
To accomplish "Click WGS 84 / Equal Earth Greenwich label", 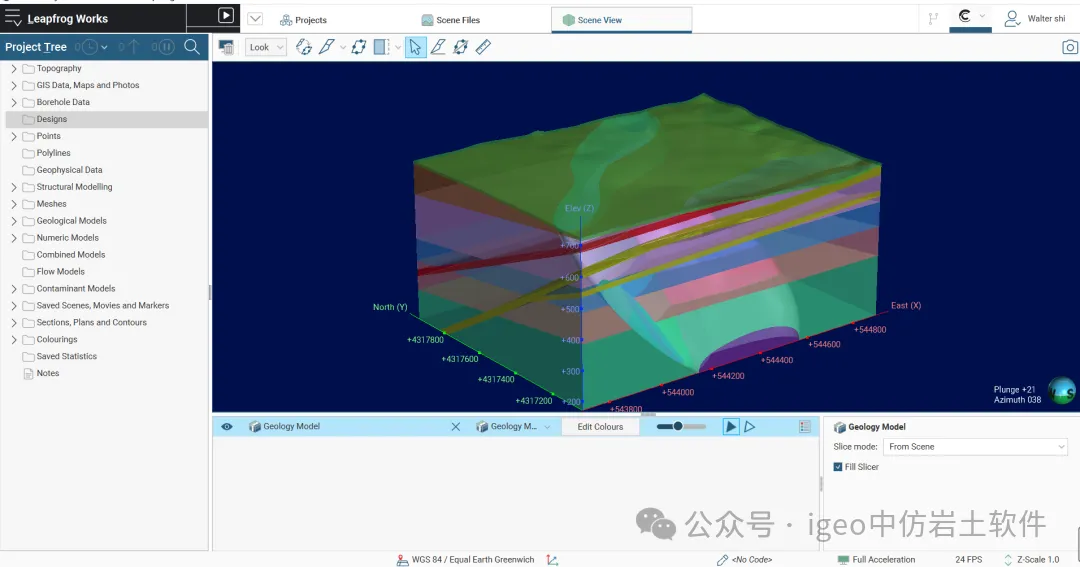I will [x=472, y=560].
